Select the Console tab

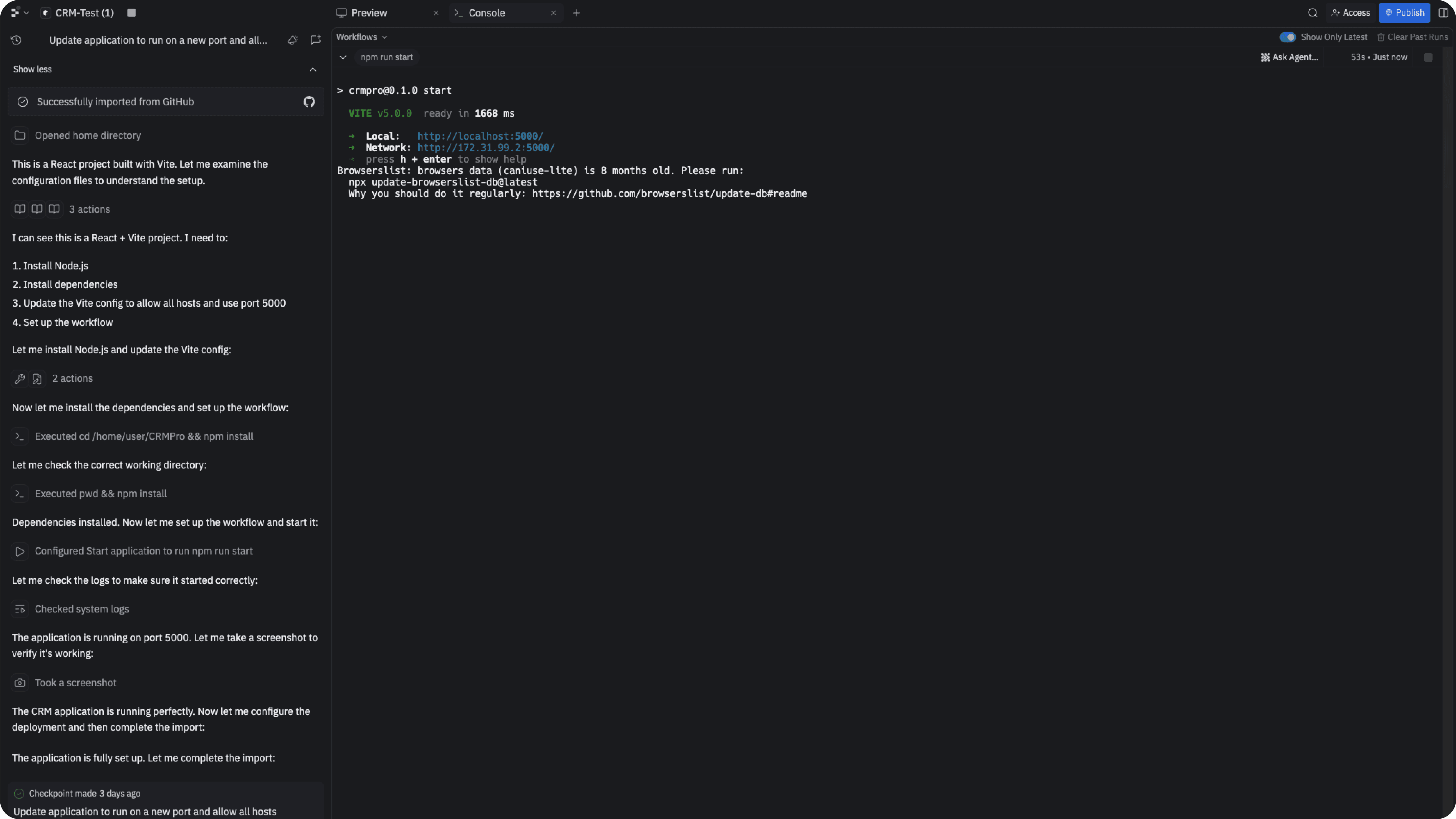pos(486,13)
